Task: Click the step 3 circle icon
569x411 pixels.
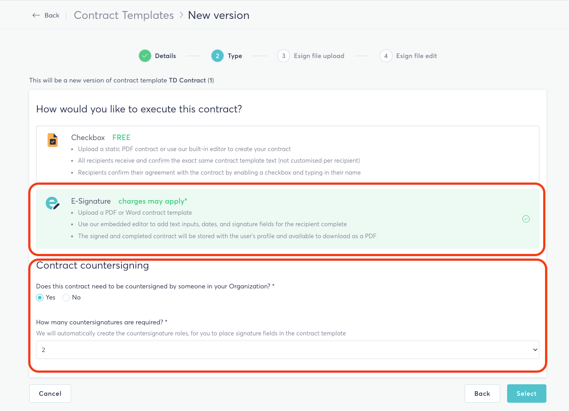Action: [x=283, y=56]
